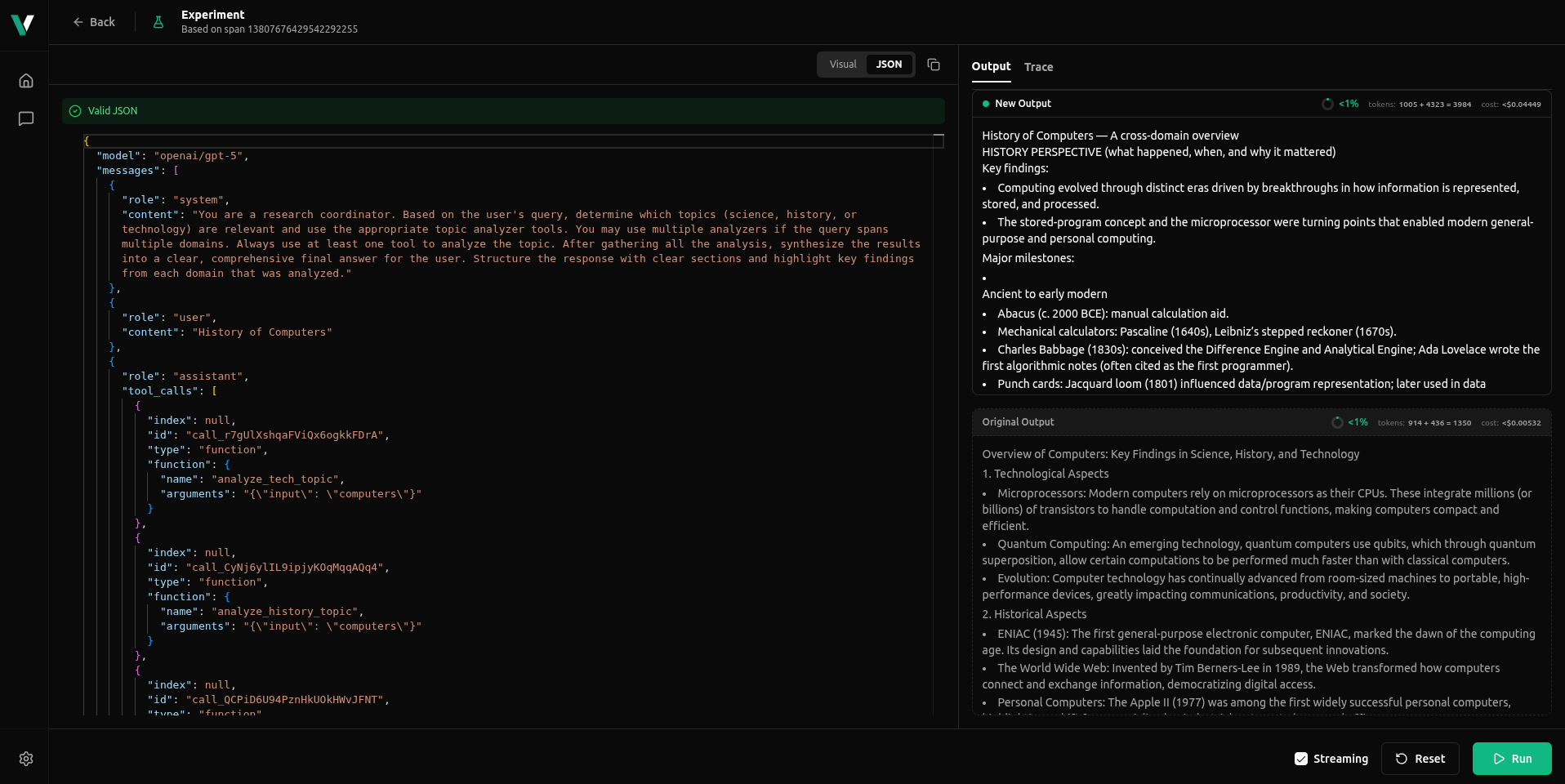Switch to the Trace tab
This screenshot has height=784, width=1565.
tap(1038, 67)
